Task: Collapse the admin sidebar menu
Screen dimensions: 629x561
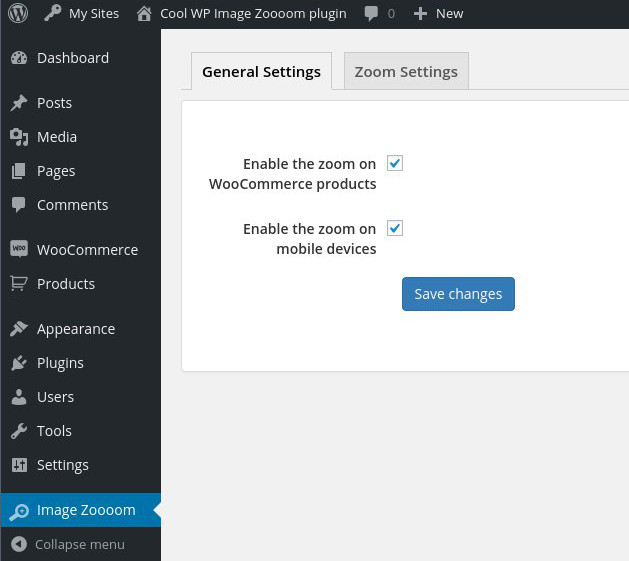Action: click(68, 545)
